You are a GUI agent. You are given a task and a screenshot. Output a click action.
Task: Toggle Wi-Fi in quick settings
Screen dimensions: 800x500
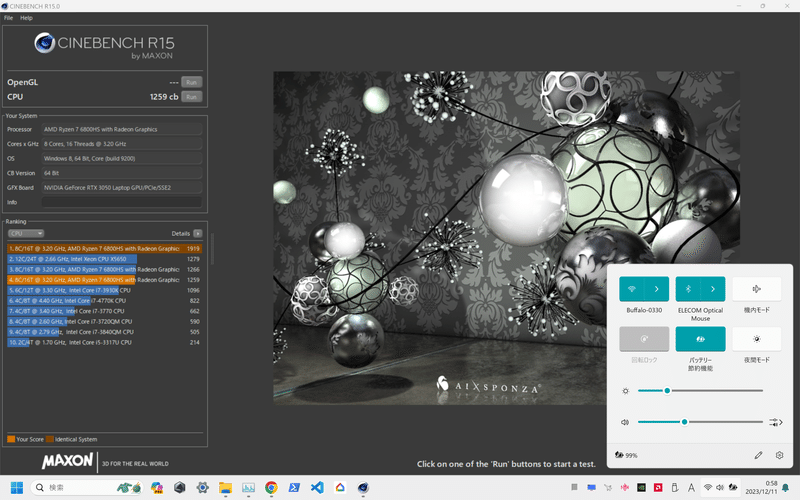(632, 289)
